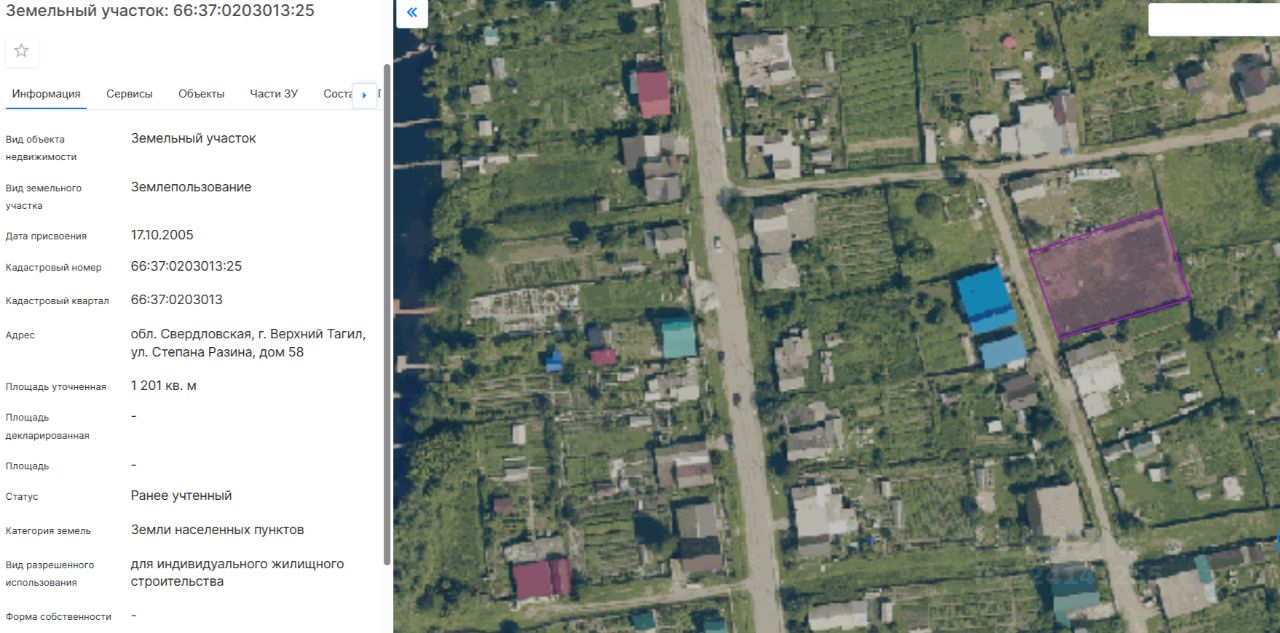Click the cadastral number value 66:37:0203013:25
1280x633 pixels.
coord(186,266)
